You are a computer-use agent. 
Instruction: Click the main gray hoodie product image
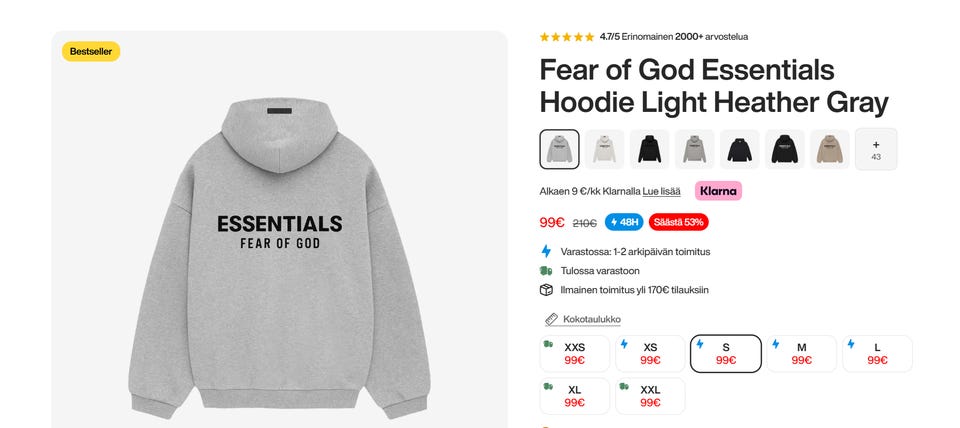click(279, 257)
